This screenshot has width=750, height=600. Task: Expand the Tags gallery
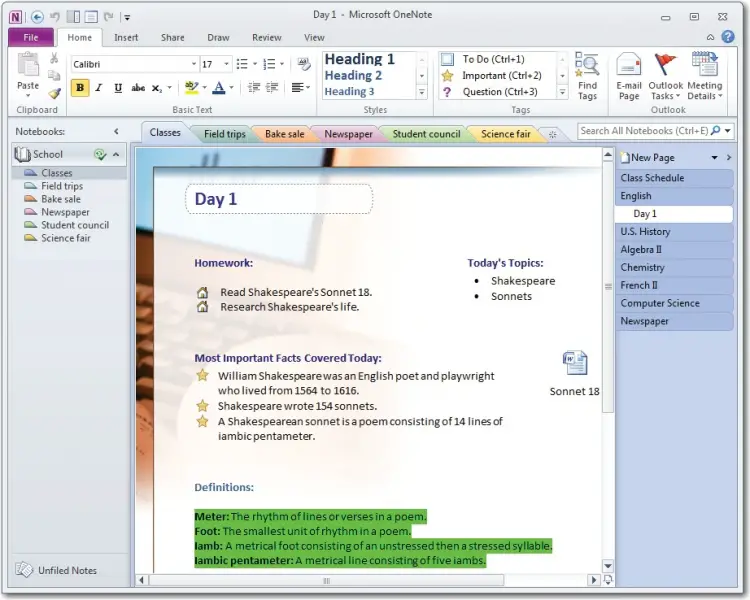point(562,91)
